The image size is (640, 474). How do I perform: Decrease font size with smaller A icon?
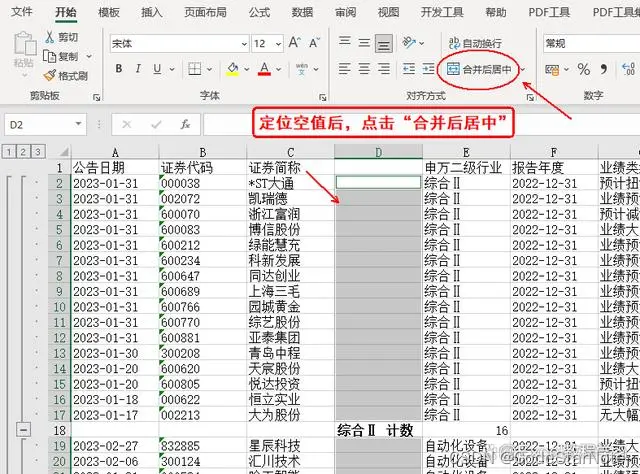coord(314,42)
